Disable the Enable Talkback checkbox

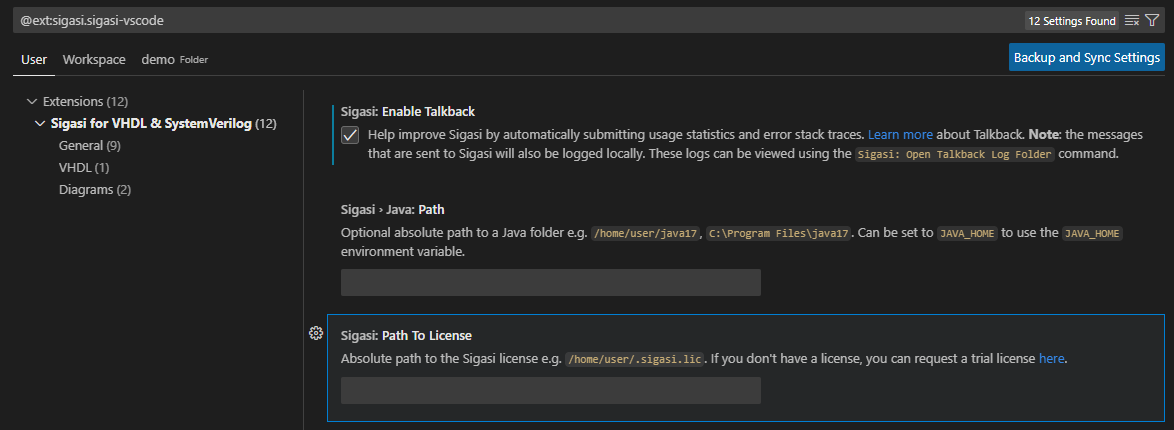pos(350,136)
